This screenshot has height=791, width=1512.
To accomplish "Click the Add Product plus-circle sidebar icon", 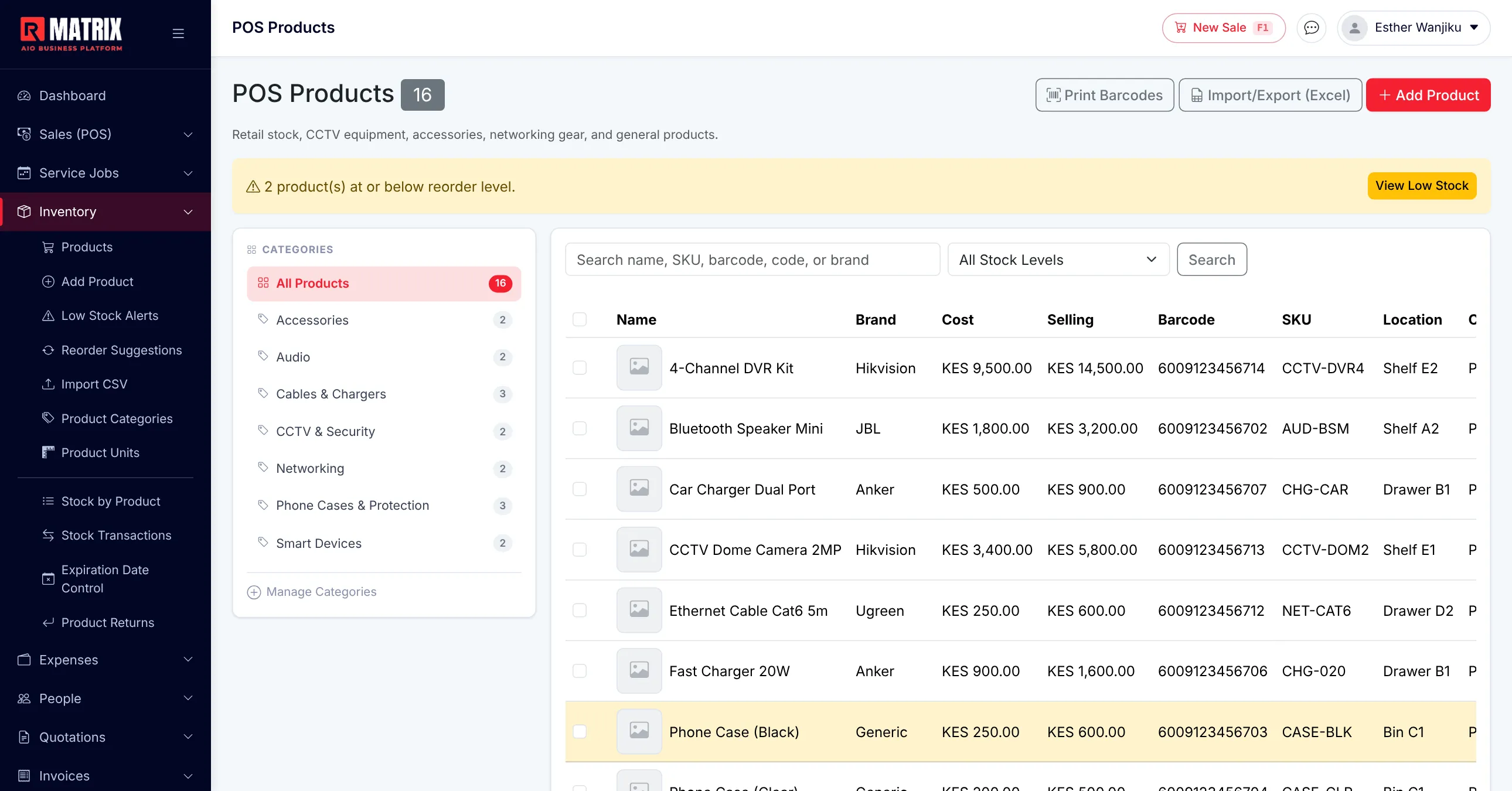I will 49,282.
